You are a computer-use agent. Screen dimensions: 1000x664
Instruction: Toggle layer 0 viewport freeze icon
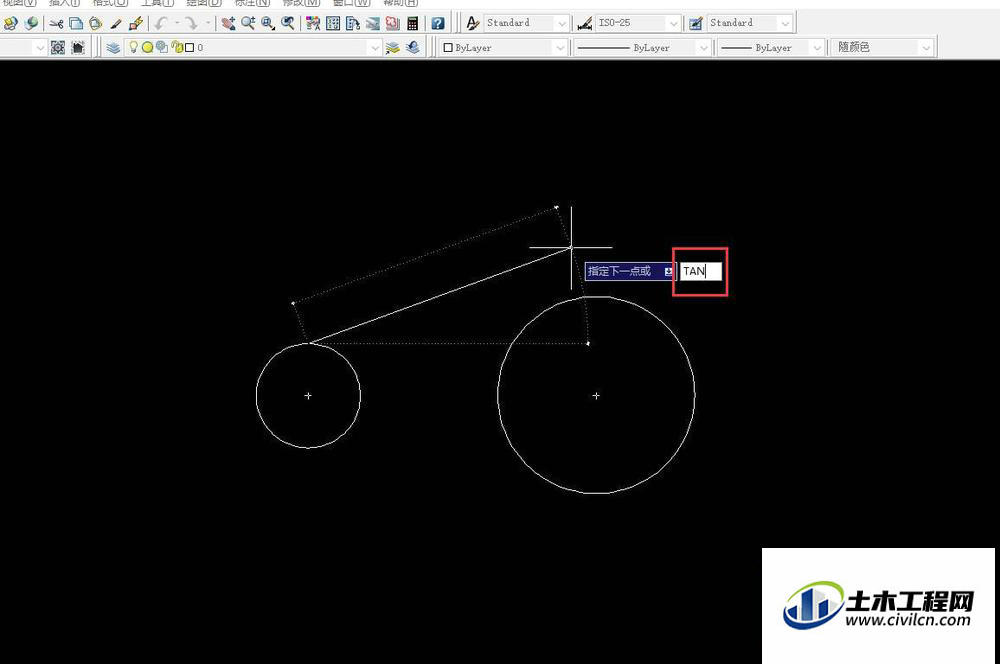[162, 47]
